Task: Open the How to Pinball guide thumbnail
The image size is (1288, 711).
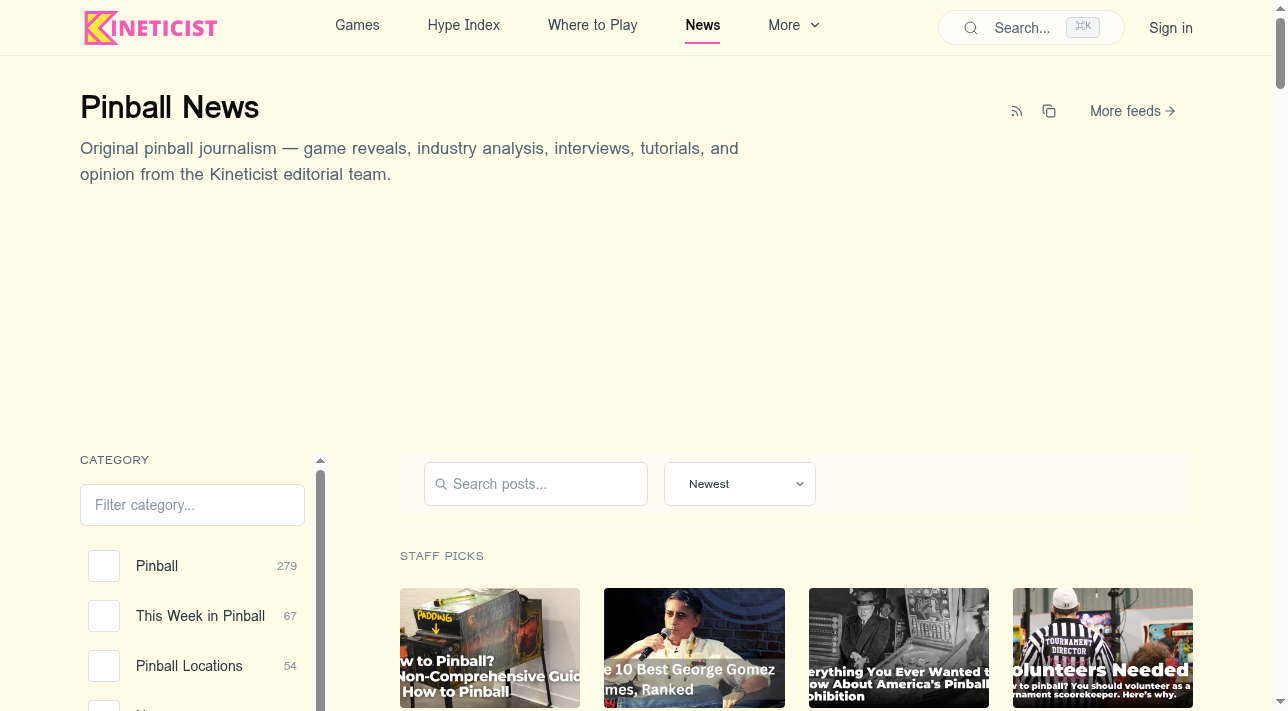Action: coord(490,648)
